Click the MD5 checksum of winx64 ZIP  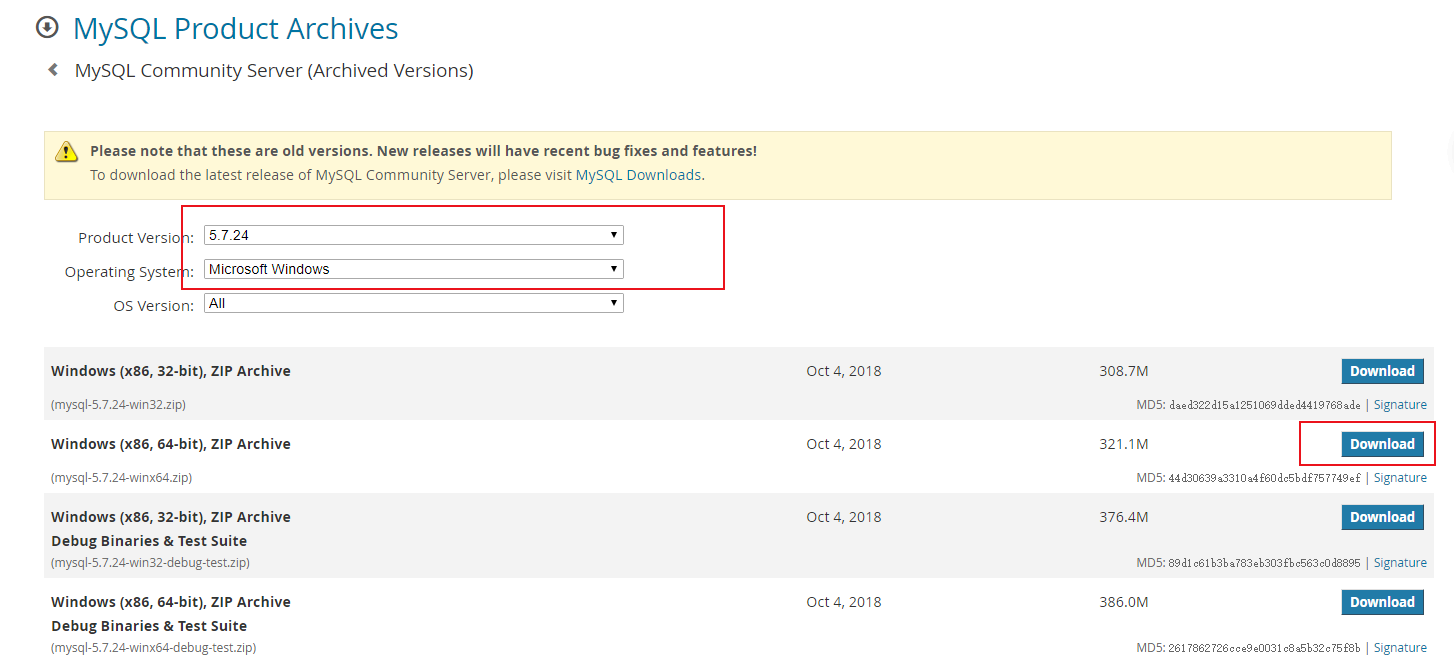click(x=1264, y=478)
